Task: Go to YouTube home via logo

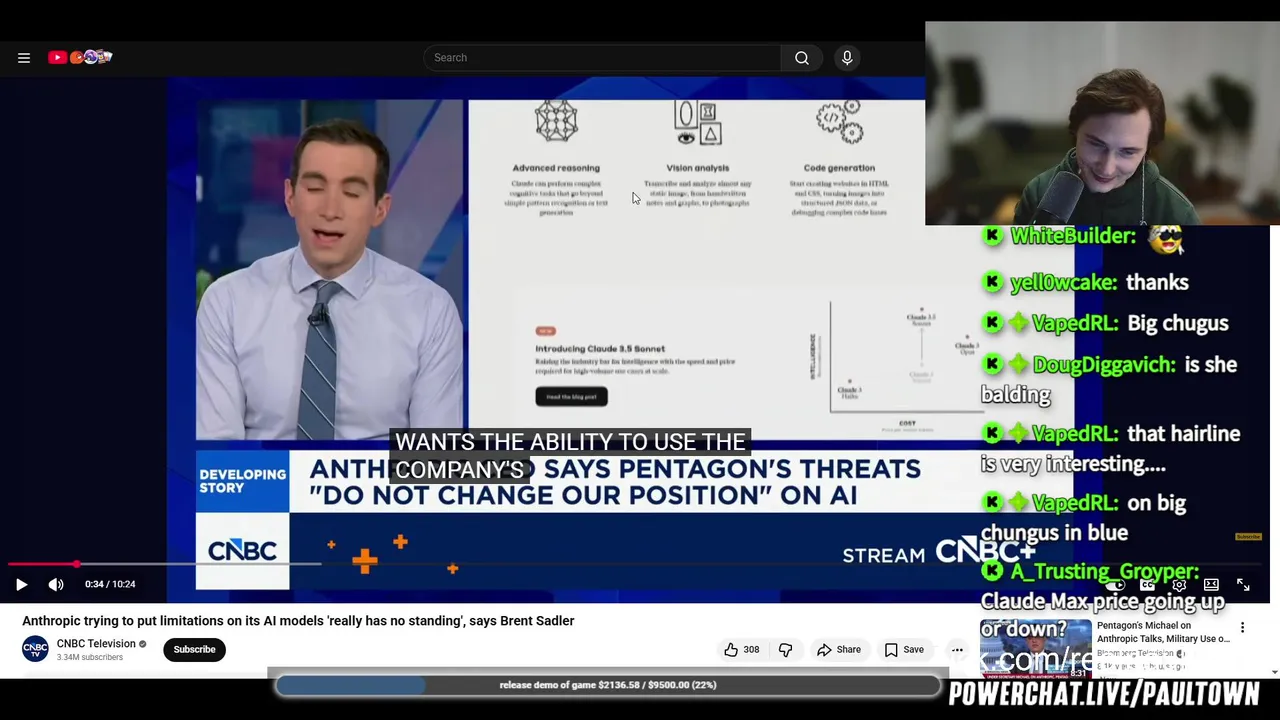Action: pyautogui.click(x=80, y=57)
